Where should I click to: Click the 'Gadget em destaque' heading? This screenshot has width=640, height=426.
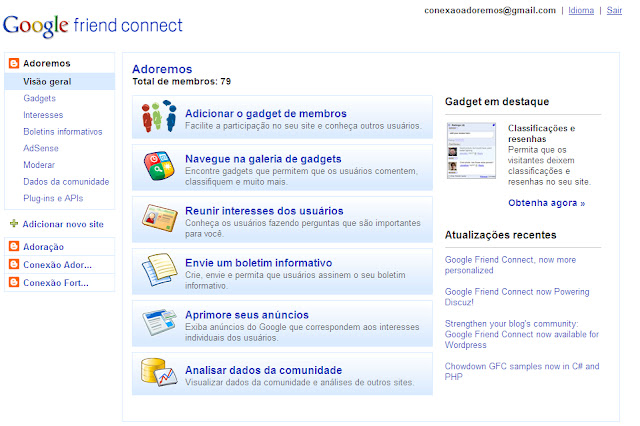(x=497, y=102)
